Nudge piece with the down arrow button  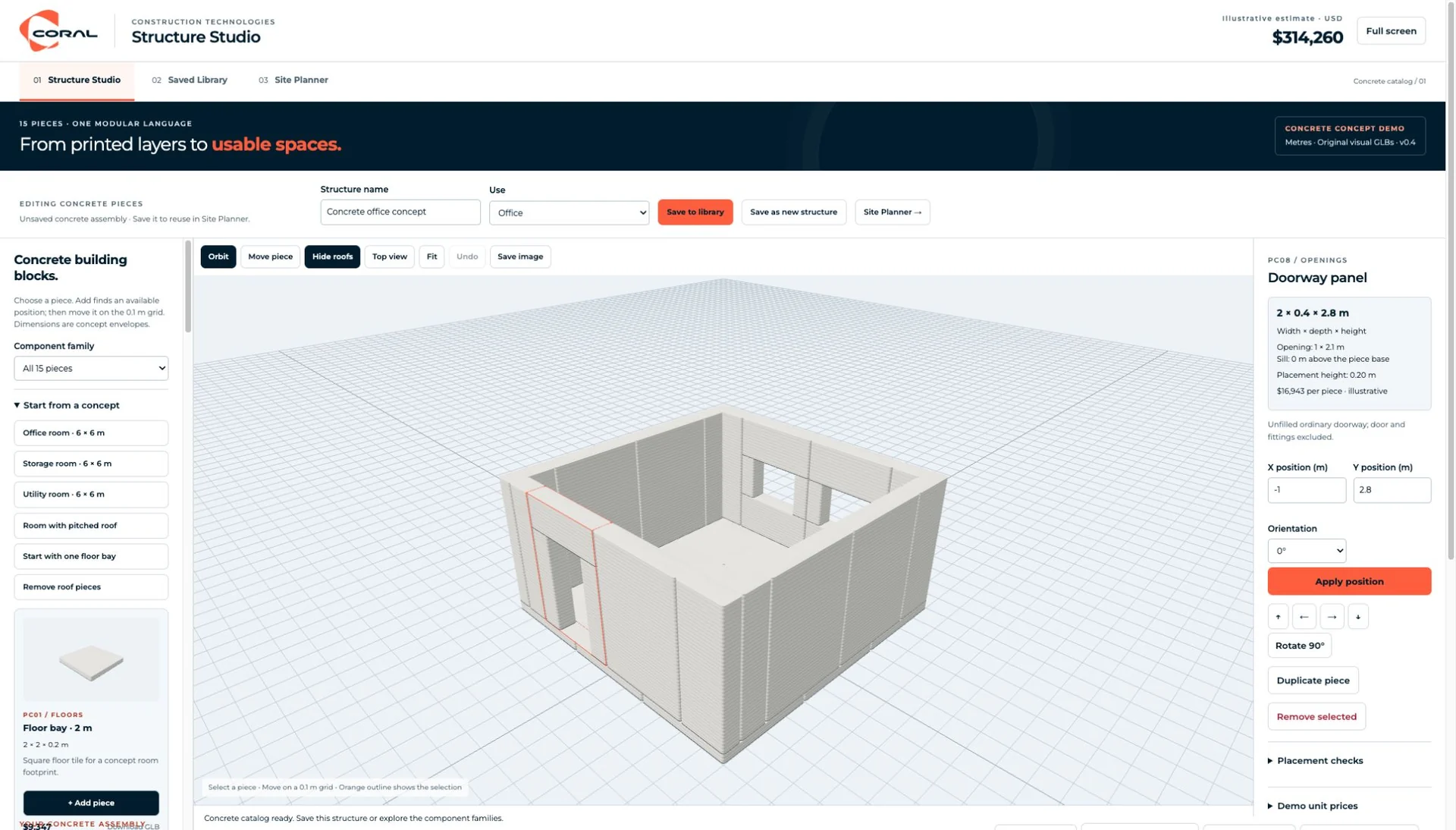coord(1358,617)
